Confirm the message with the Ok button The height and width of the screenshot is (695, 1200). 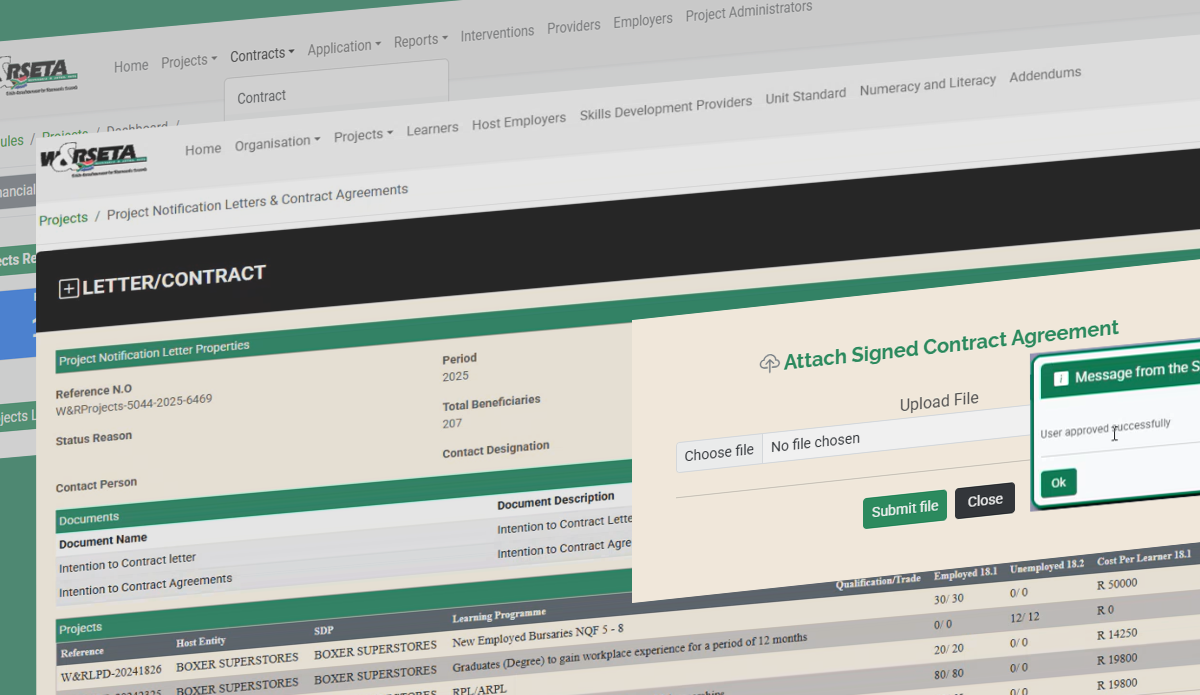[x=1058, y=483]
